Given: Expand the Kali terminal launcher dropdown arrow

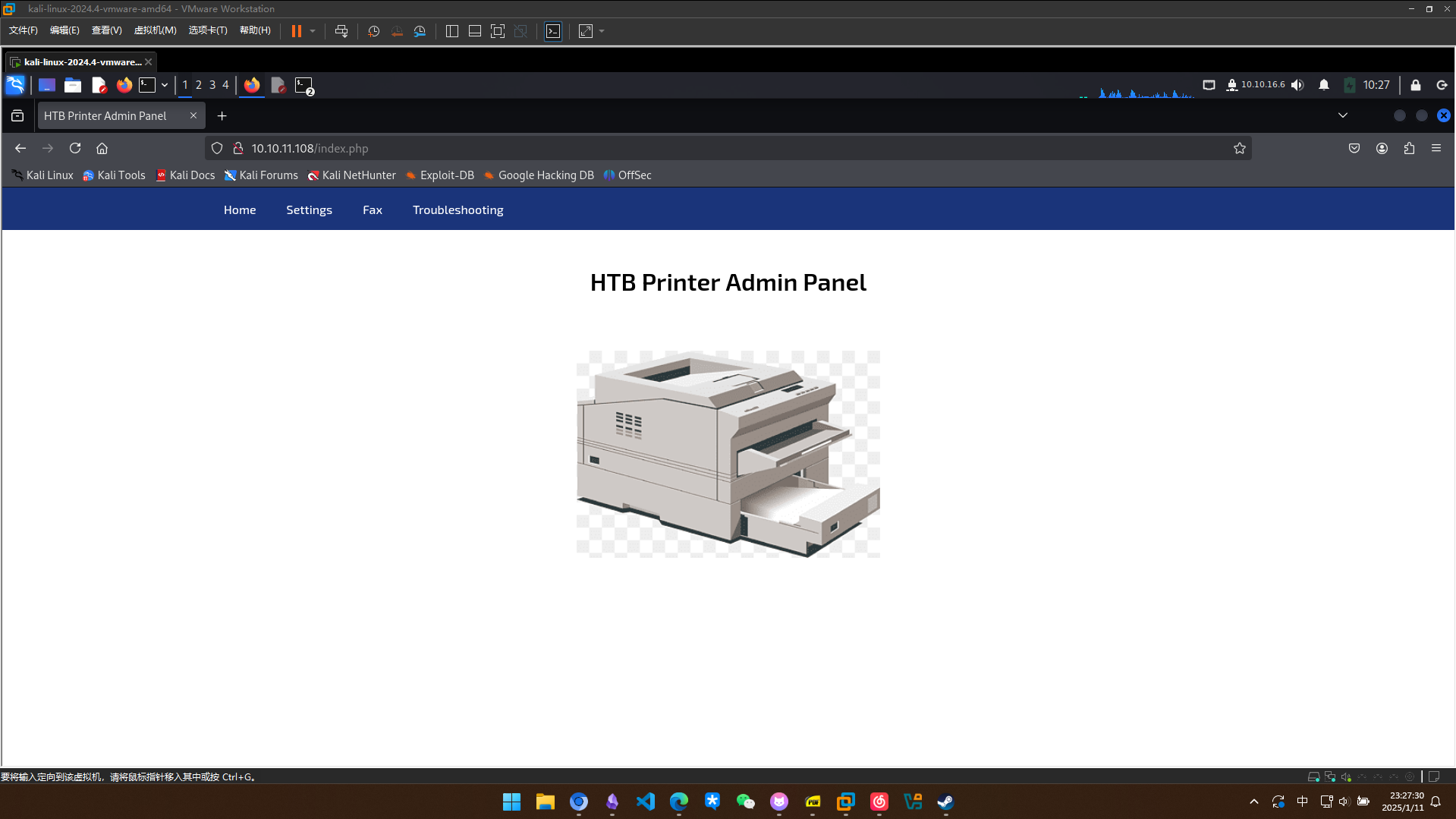Looking at the screenshot, I should click(x=165, y=85).
